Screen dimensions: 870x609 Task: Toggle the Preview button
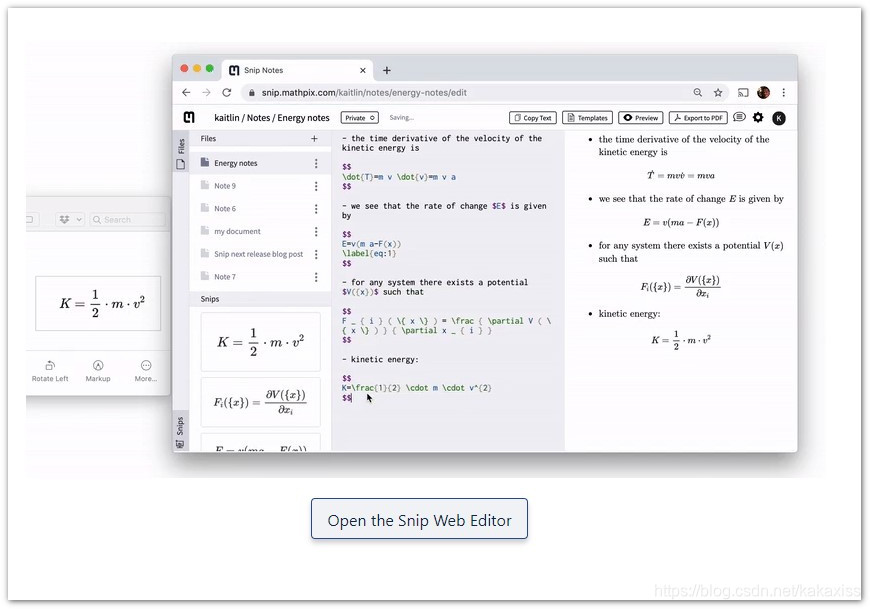(641, 118)
